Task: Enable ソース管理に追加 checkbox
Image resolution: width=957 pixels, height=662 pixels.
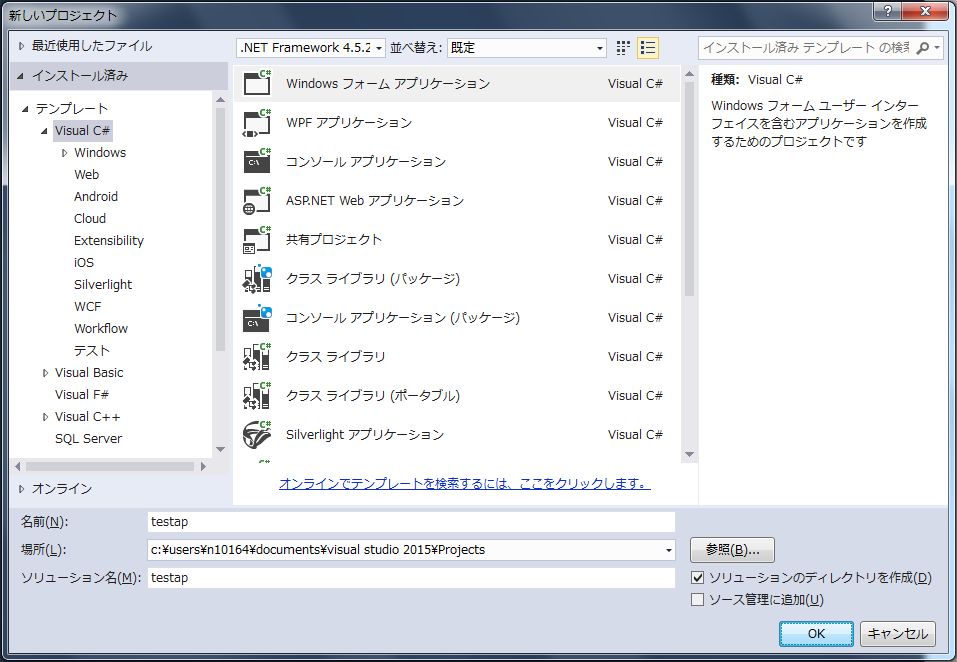Action: [697, 600]
